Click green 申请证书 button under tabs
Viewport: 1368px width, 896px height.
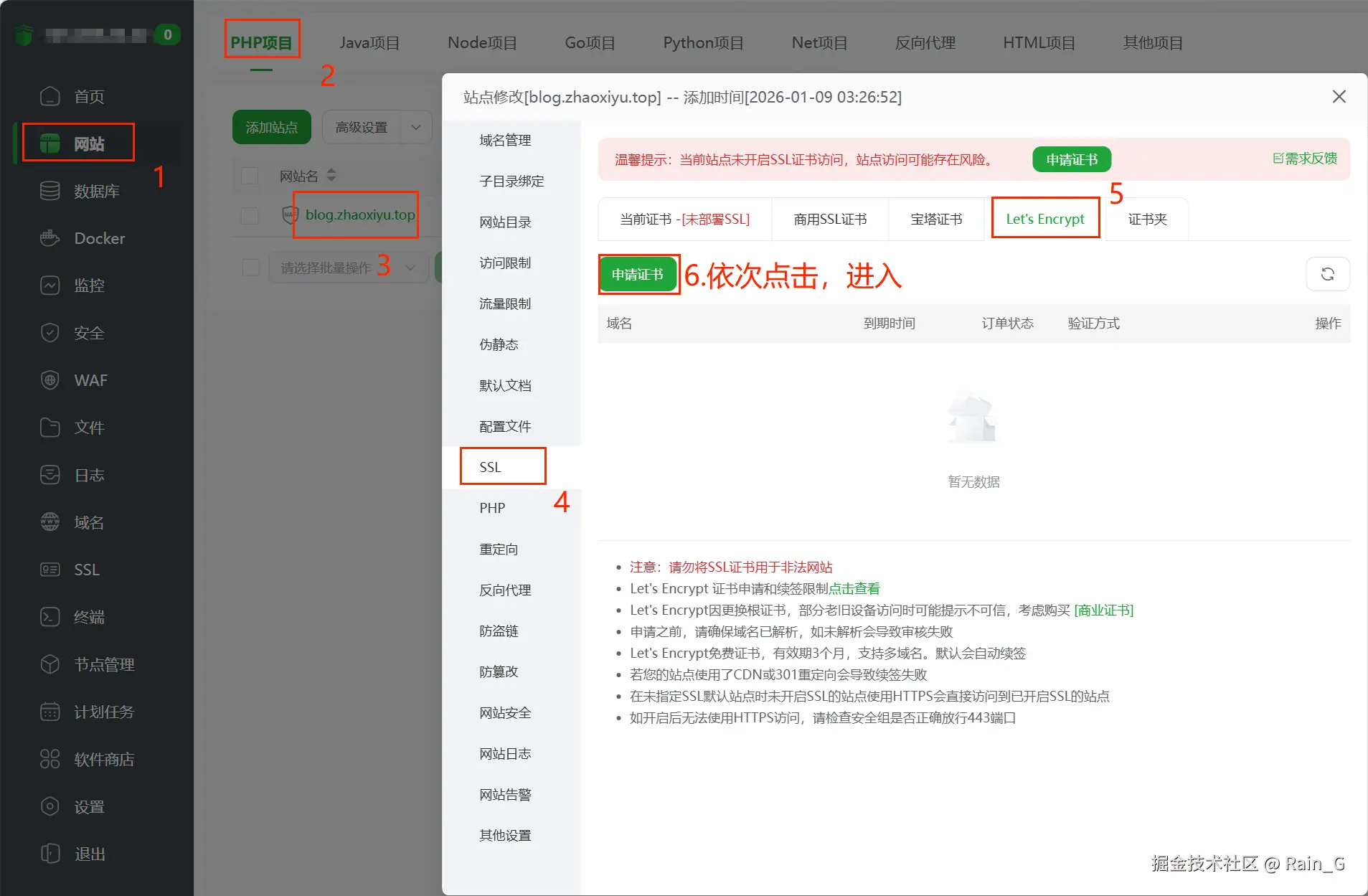pyautogui.click(x=638, y=275)
